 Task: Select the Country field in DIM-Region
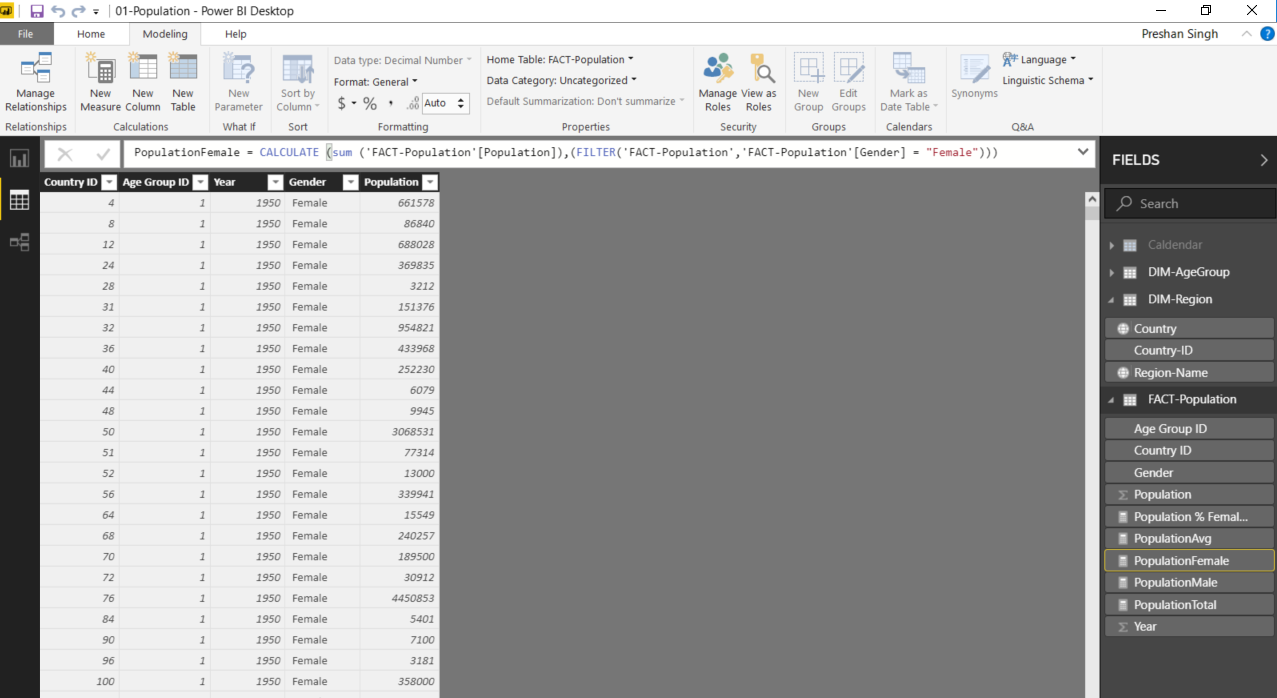coord(1189,328)
